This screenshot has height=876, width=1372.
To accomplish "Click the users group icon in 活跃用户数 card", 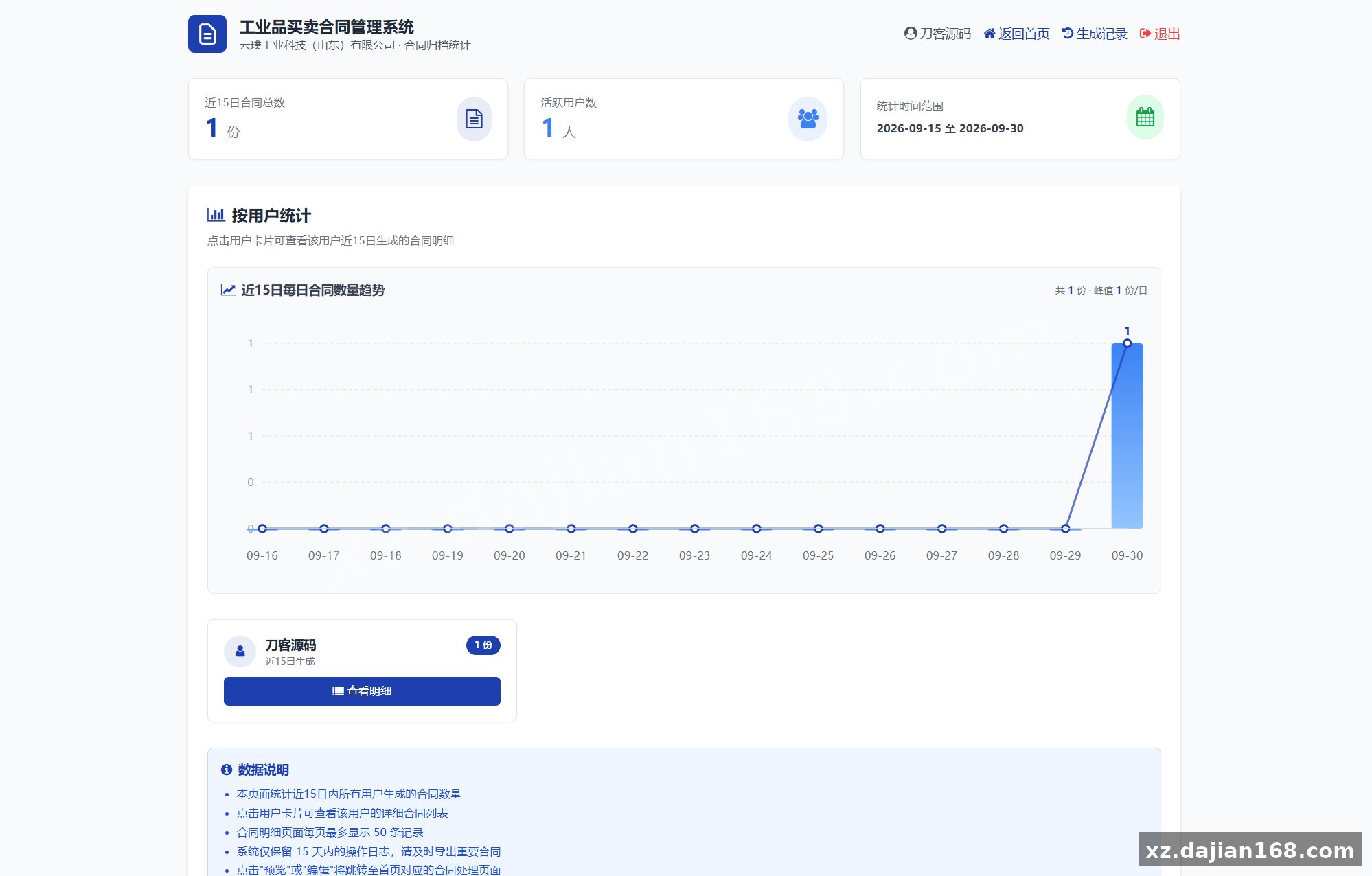I will coord(808,119).
